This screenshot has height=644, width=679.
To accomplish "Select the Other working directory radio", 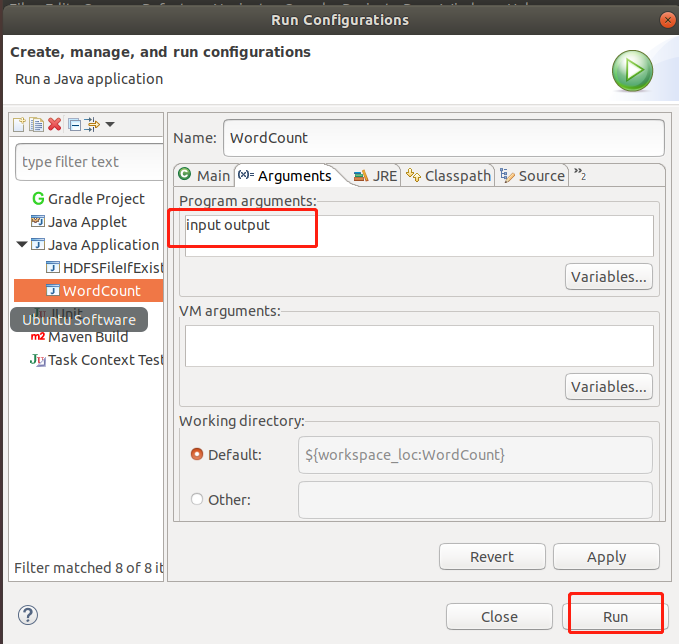I will [x=197, y=499].
